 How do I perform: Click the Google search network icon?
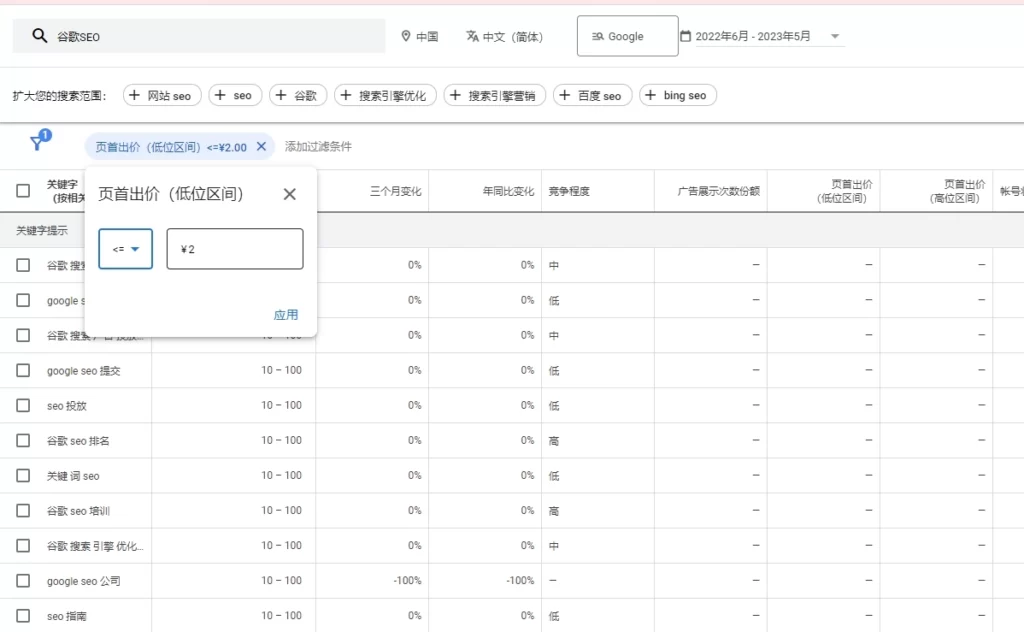point(598,37)
